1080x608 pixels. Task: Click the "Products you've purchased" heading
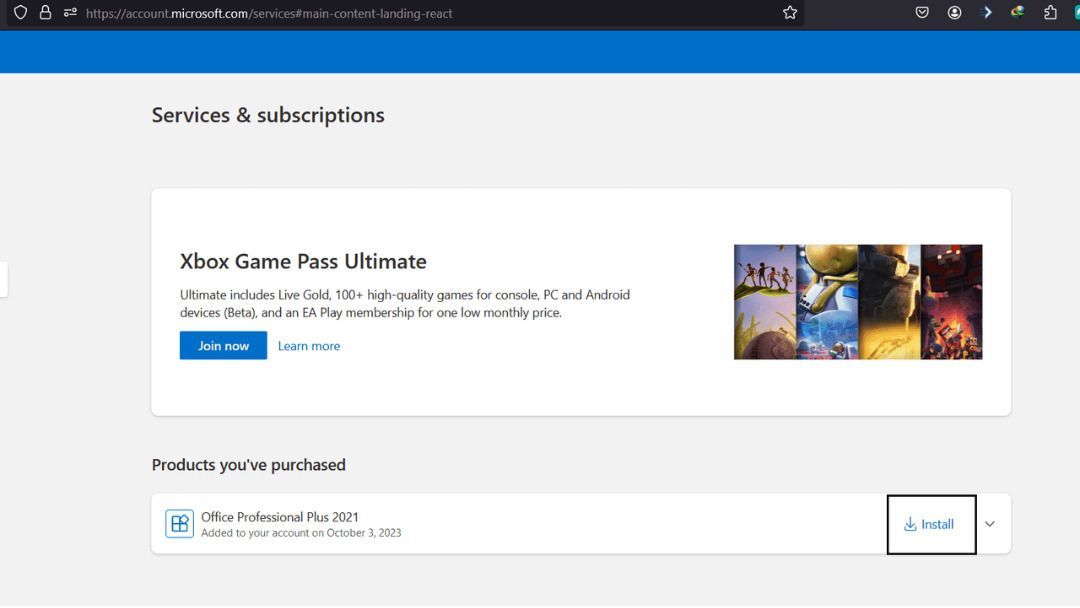(249, 465)
